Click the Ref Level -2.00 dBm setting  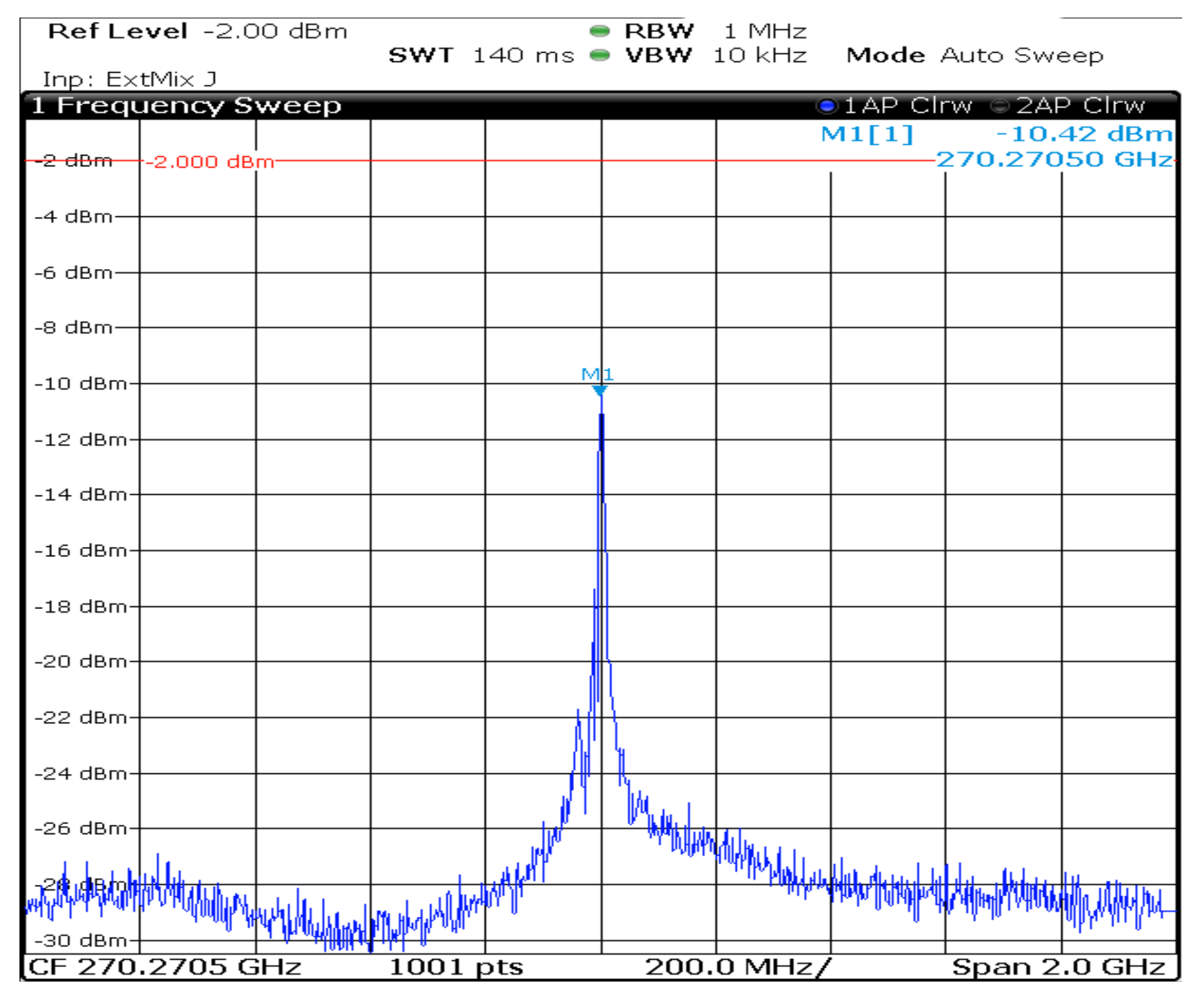tap(197, 31)
